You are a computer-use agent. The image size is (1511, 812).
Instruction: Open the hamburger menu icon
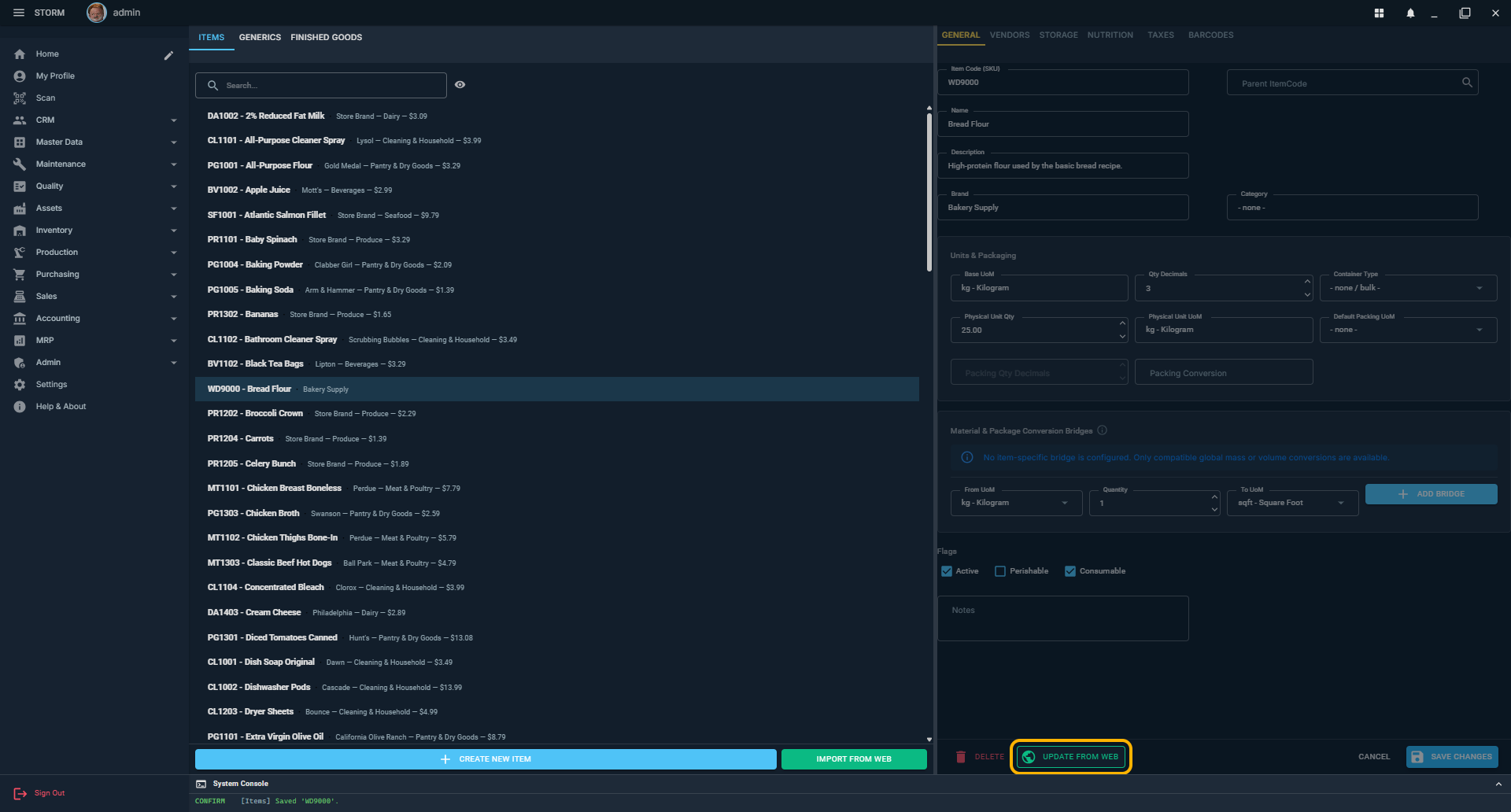[x=19, y=13]
